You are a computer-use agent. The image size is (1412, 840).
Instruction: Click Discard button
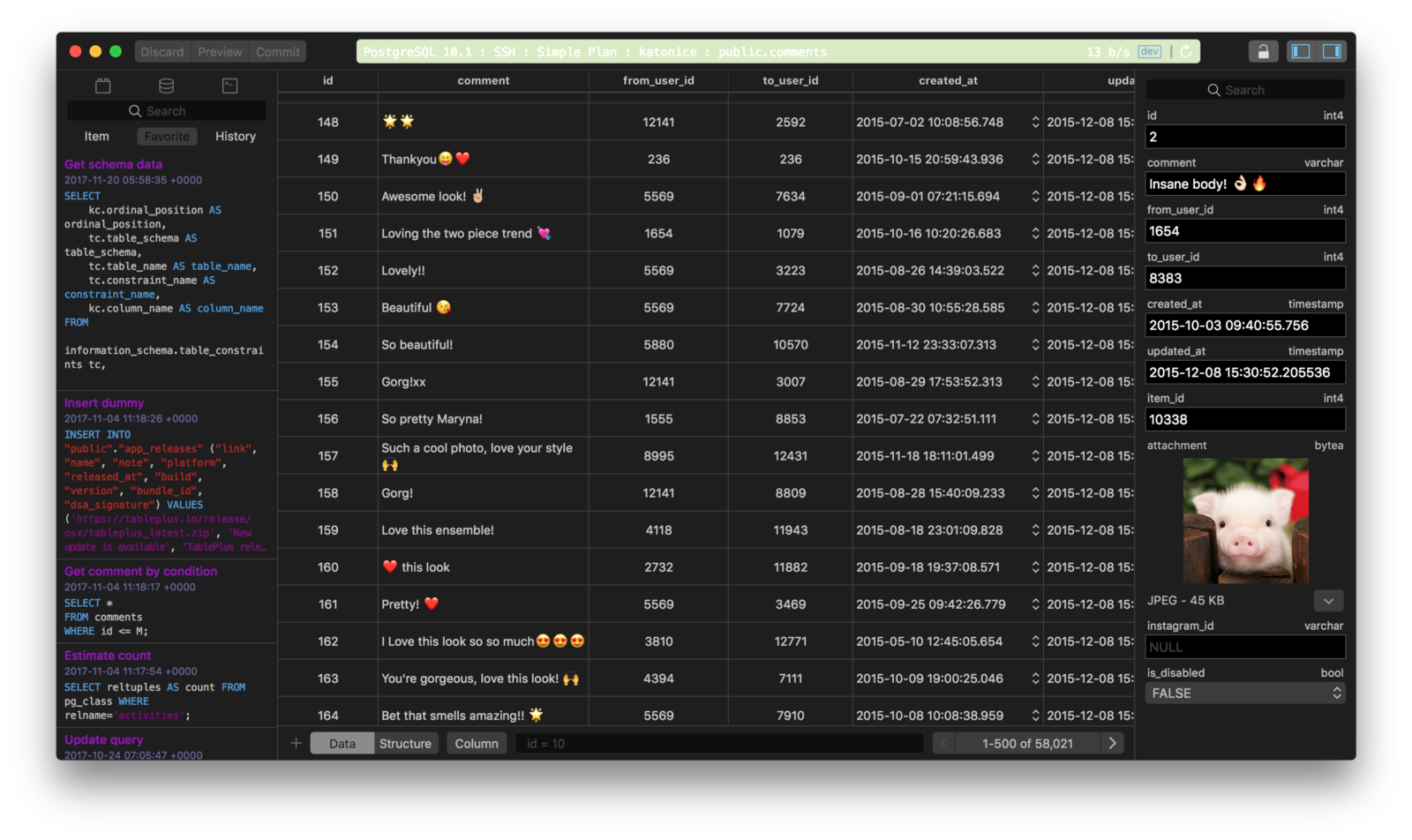point(162,52)
